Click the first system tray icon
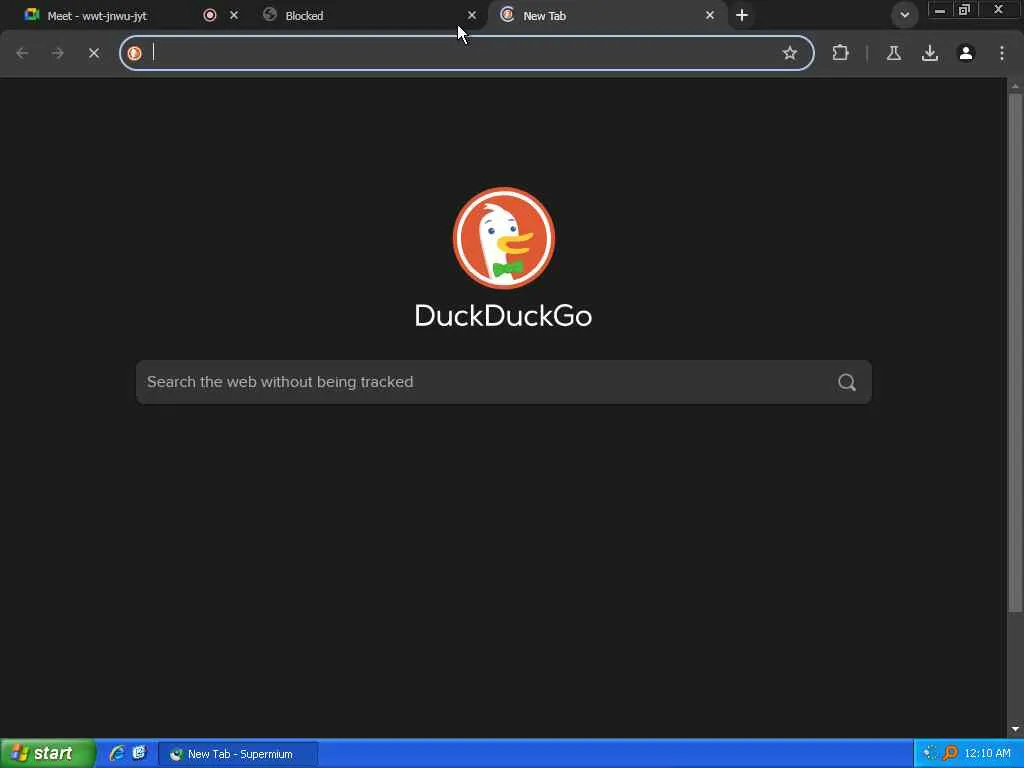1024x768 pixels. 930,753
